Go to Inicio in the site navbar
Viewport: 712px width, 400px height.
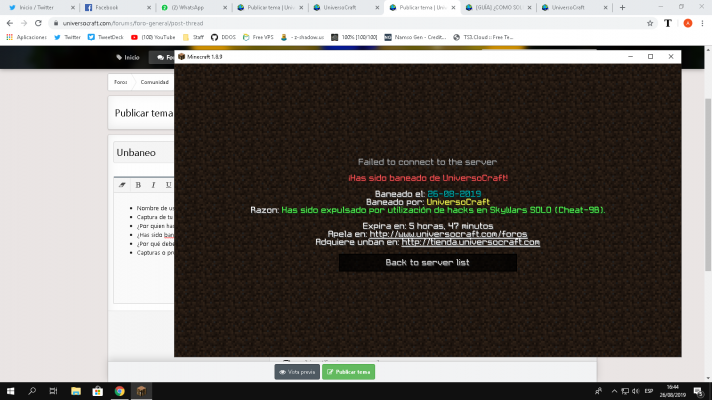click(128, 57)
